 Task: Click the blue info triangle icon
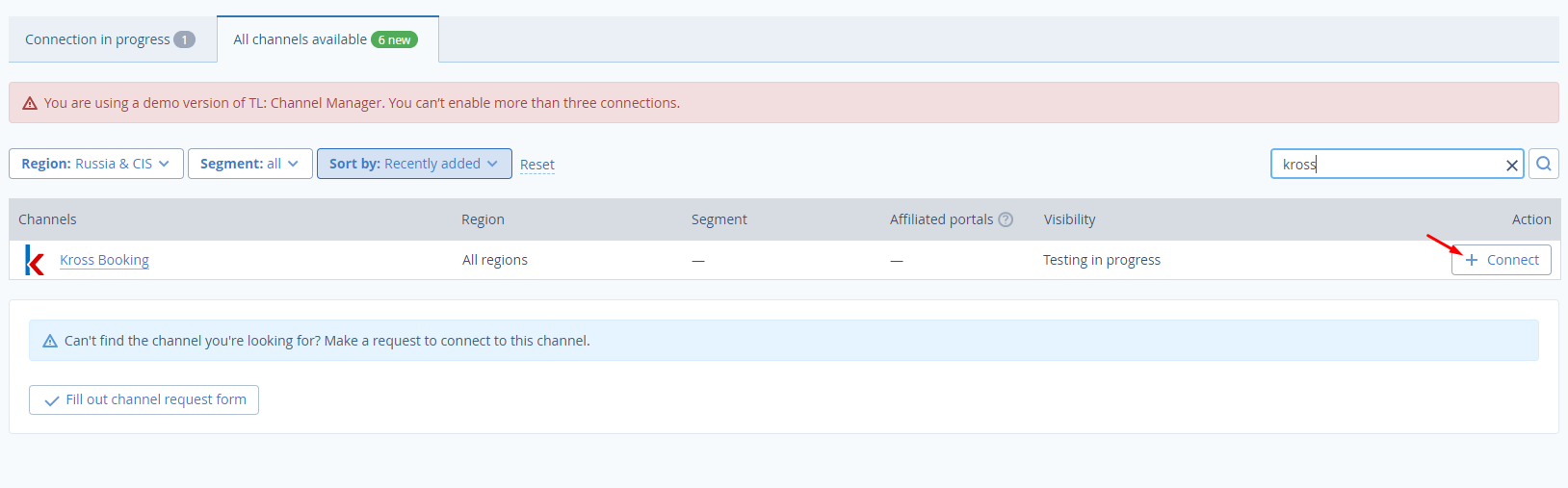point(50,341)
